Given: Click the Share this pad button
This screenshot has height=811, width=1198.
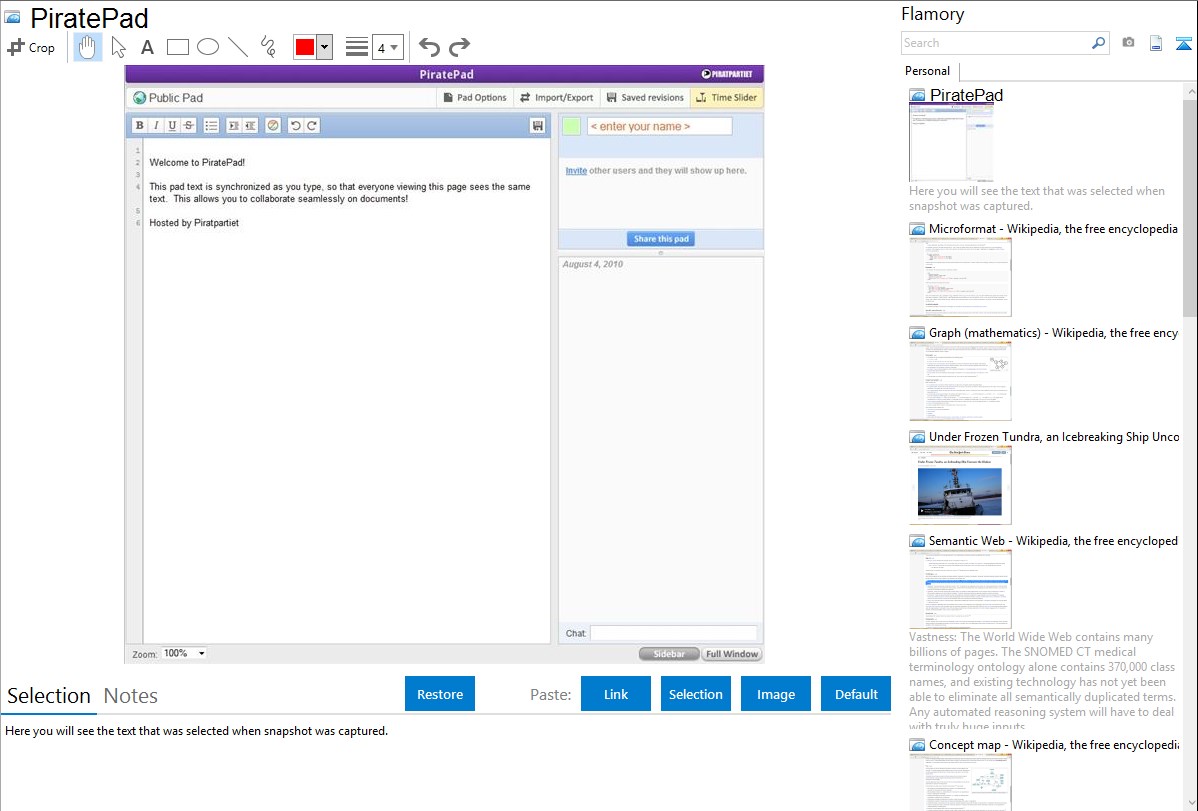Looking at the screenshot, I should (x=661, y=238).
